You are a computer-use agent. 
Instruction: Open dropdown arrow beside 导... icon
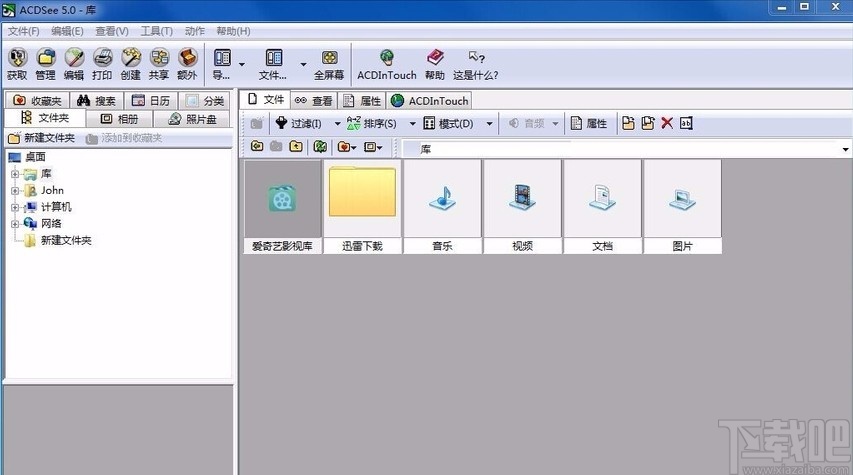click(x=242, y=64)
